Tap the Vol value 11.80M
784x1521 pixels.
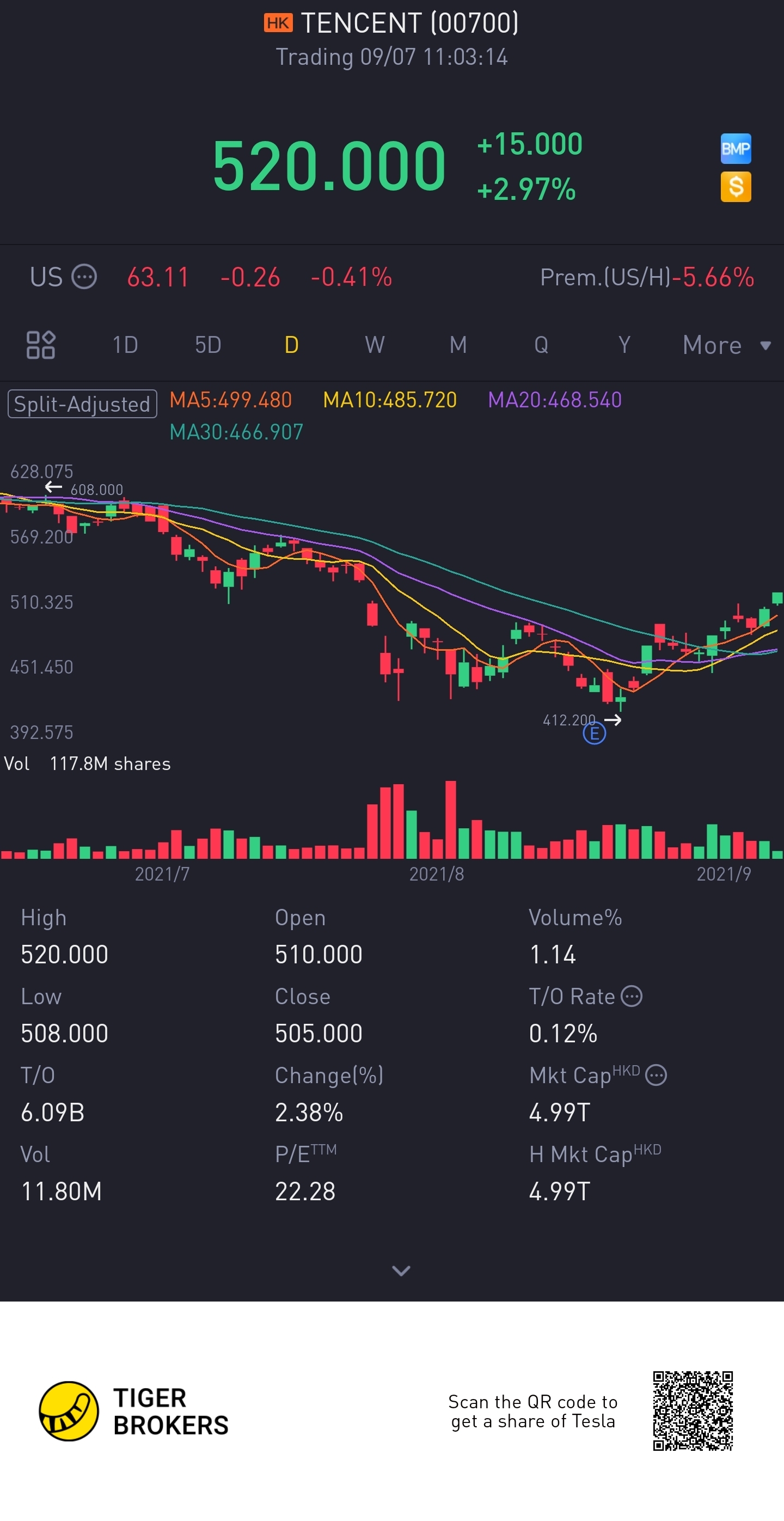62,1192
